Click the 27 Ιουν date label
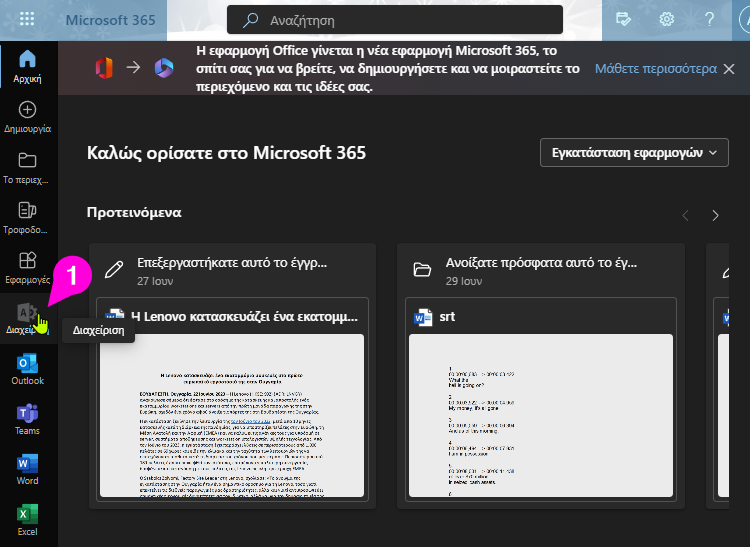 (x=155, y=281)
